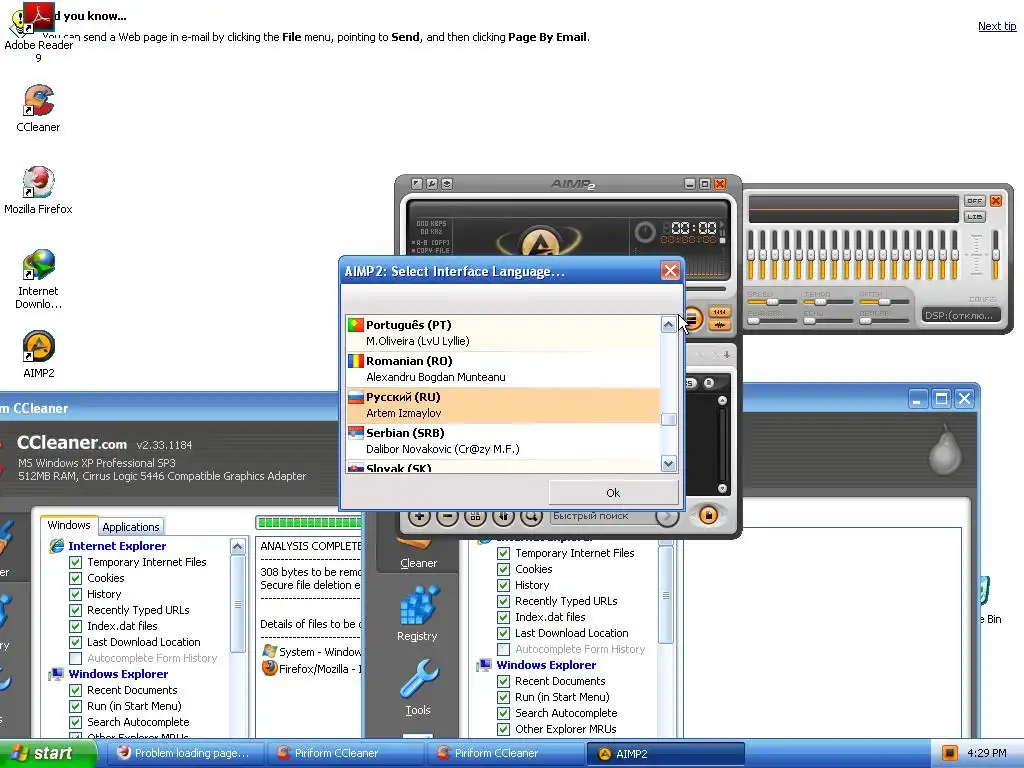Screen dimensions: 1024x768
Task: Click the orange system tray icon beside the clock
Action: tap(950, 753)
